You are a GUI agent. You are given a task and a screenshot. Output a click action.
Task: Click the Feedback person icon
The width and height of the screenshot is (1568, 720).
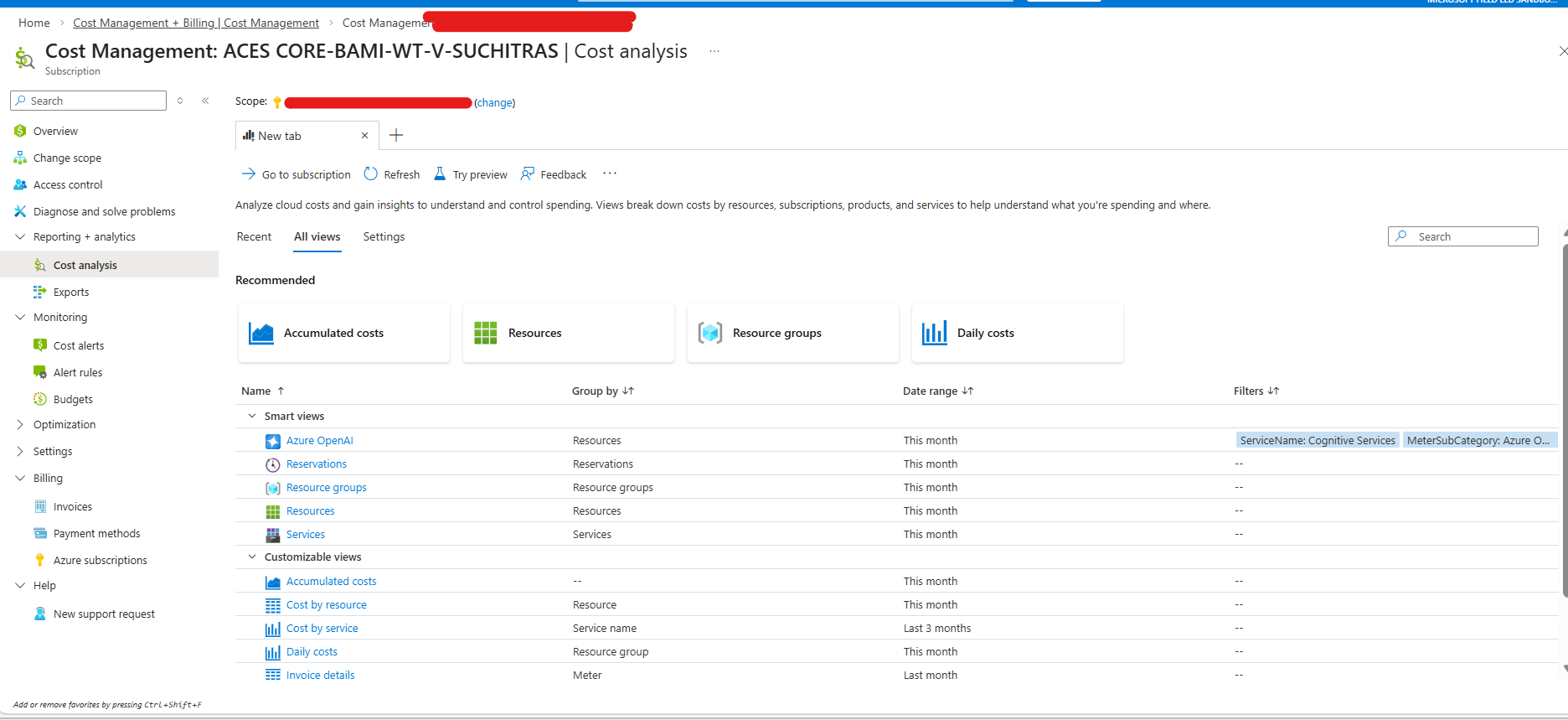(x=528, y=174)
